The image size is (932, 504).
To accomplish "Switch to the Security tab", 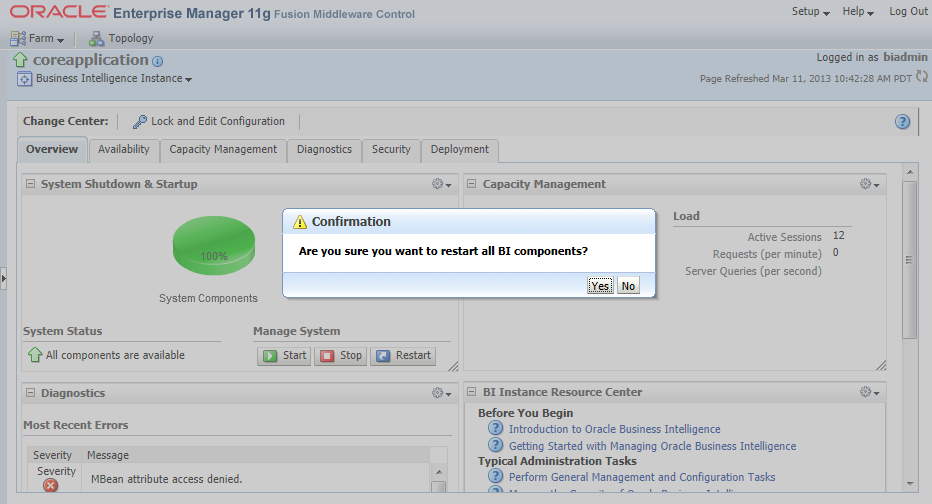I will click(x=391, y=149).
